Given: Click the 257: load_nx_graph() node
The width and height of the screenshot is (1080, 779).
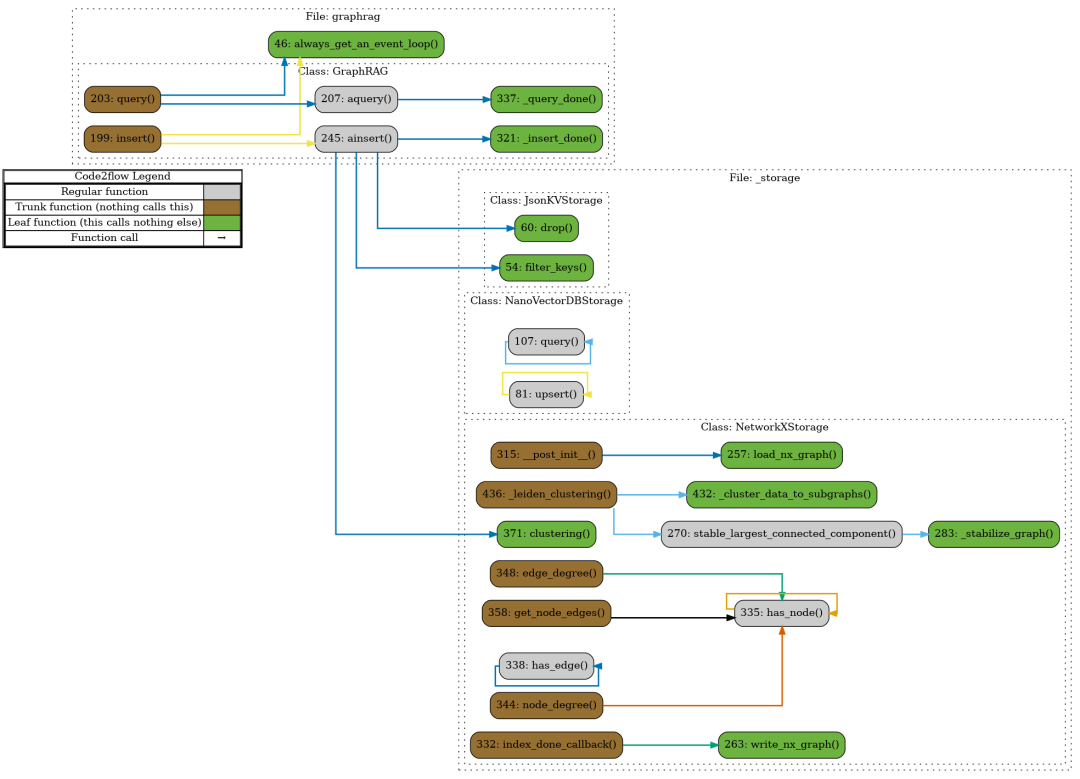Looking at the screenshot, I should [782, 455].
